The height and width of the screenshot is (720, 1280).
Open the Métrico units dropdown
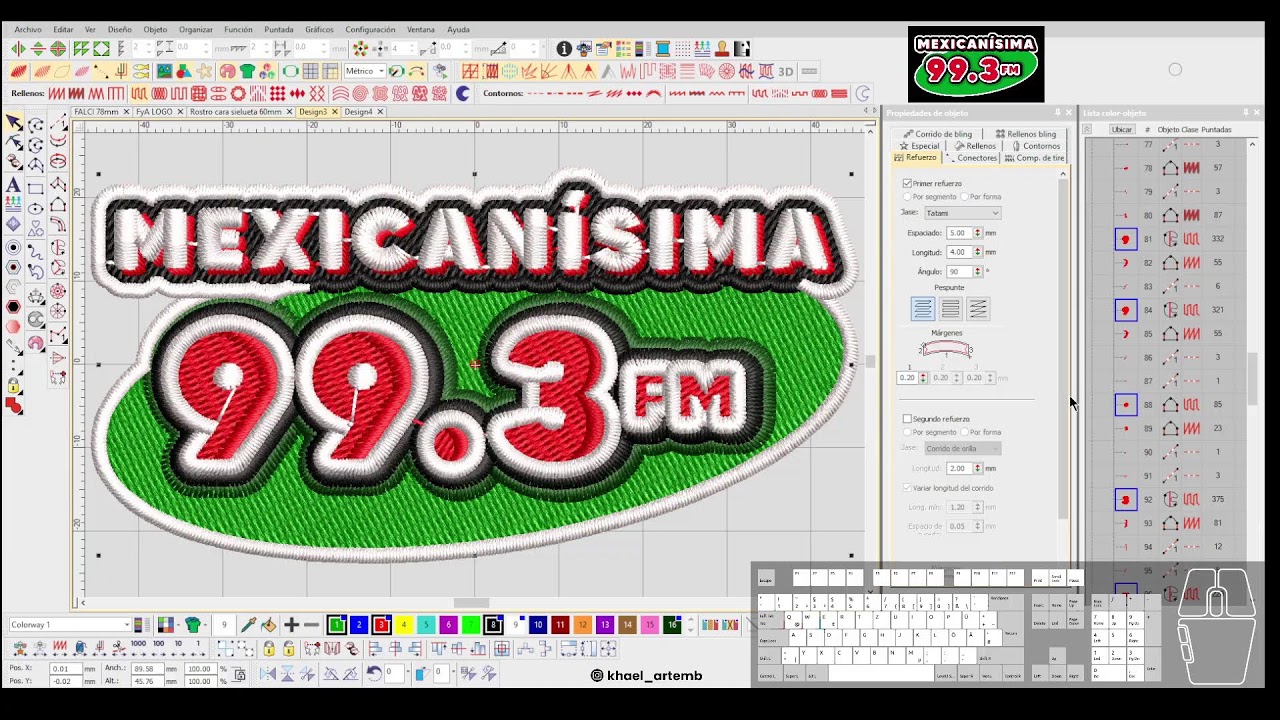click(364, 71)
